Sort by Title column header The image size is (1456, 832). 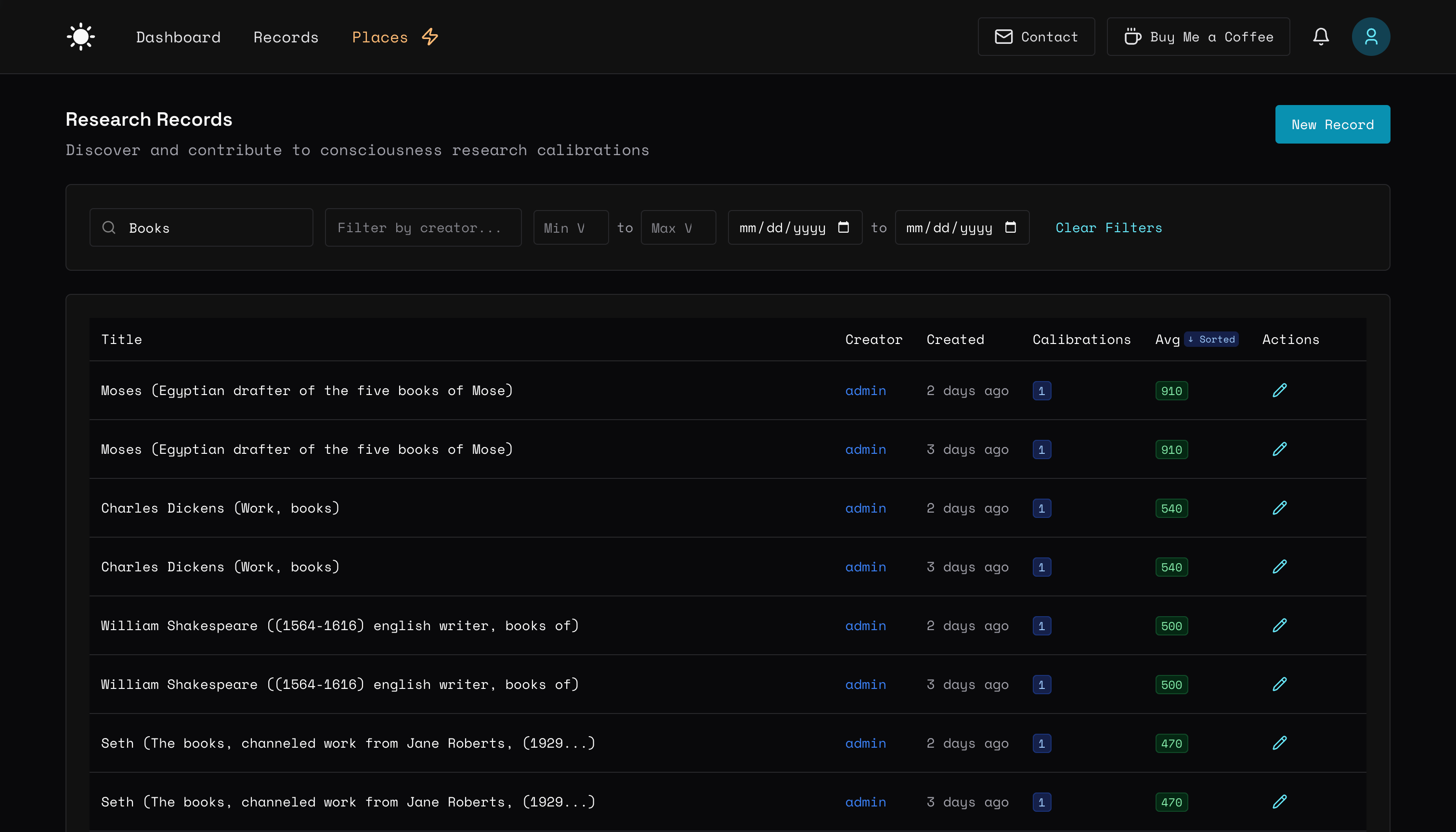click(x=122, y=340)
